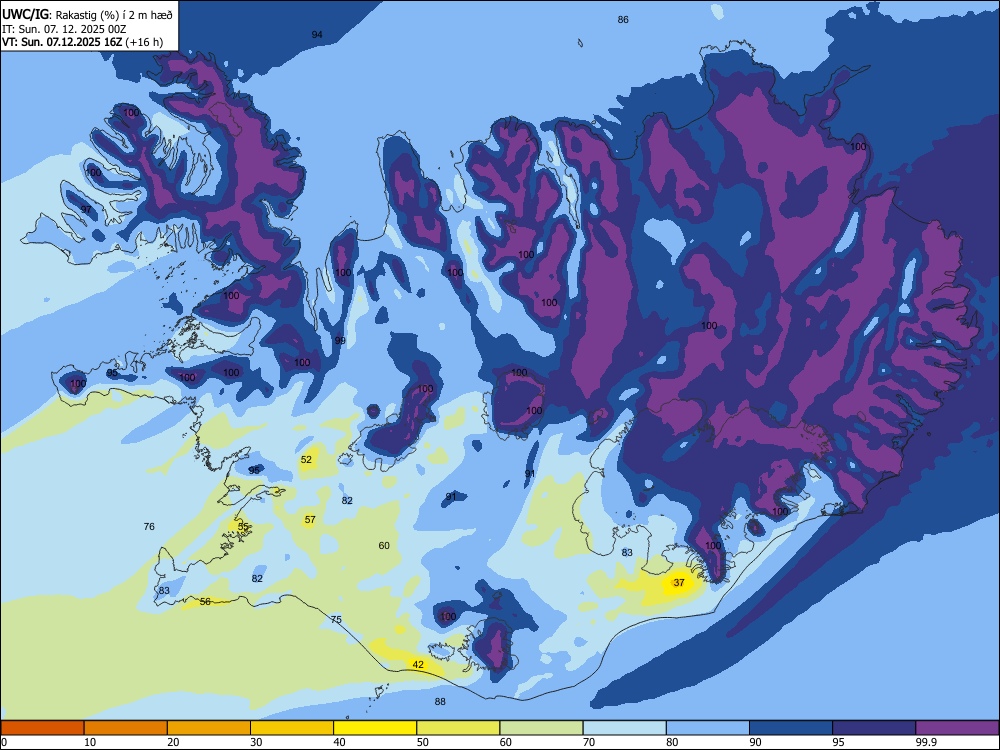
Task: Click the dark navy 95–99.9 legend swatch
Action: tap(874, 728)
